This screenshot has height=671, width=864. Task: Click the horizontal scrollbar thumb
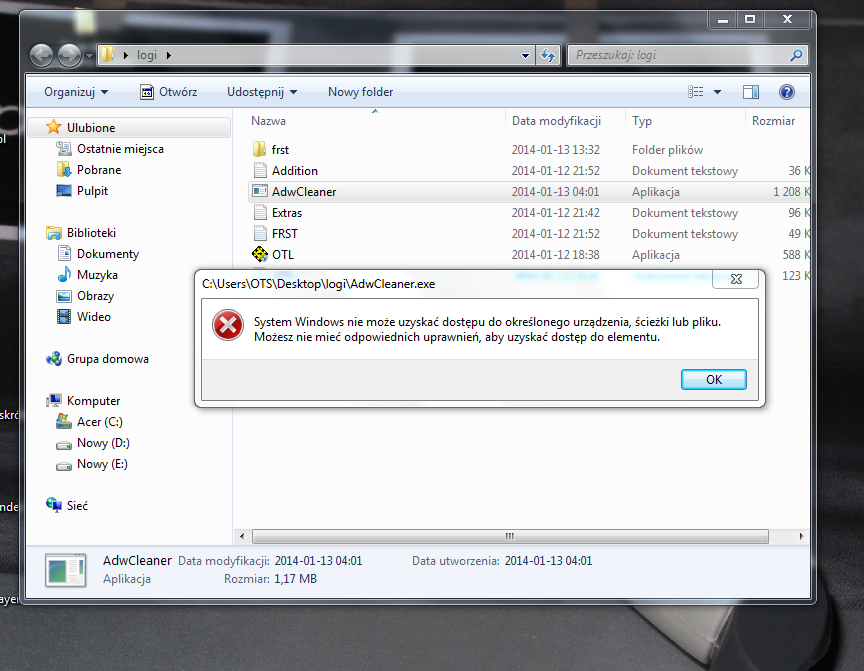point(510,536)
